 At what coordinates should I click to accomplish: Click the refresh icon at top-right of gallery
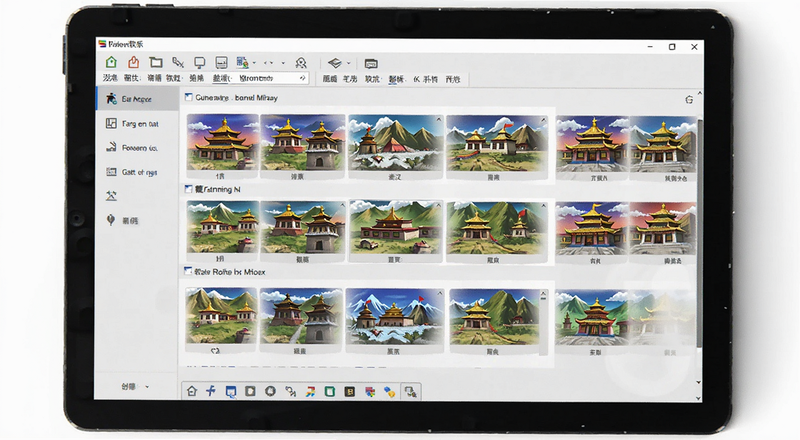[x=689, y=100]
